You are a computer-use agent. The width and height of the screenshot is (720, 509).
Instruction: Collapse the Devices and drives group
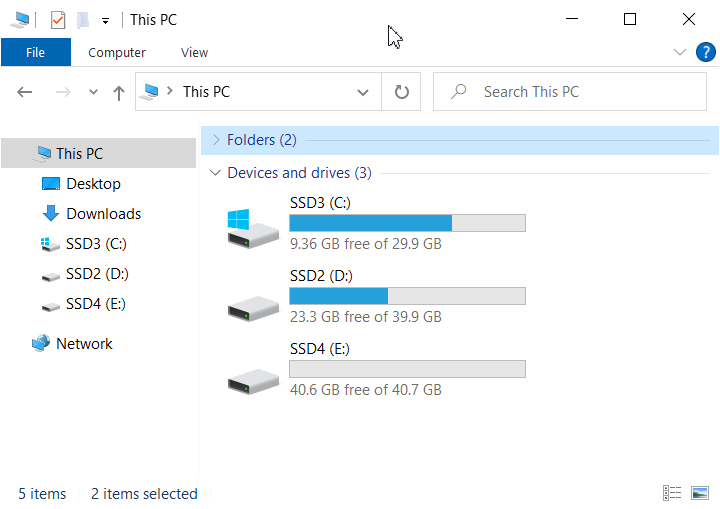(215, 173)
